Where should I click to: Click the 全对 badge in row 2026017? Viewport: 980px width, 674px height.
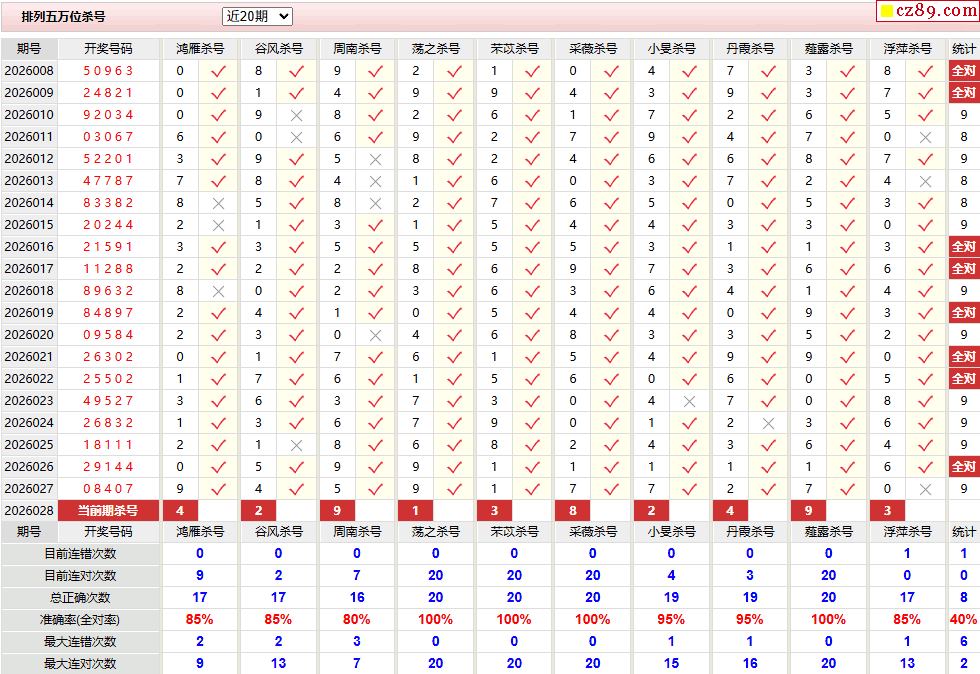[963, 268]
